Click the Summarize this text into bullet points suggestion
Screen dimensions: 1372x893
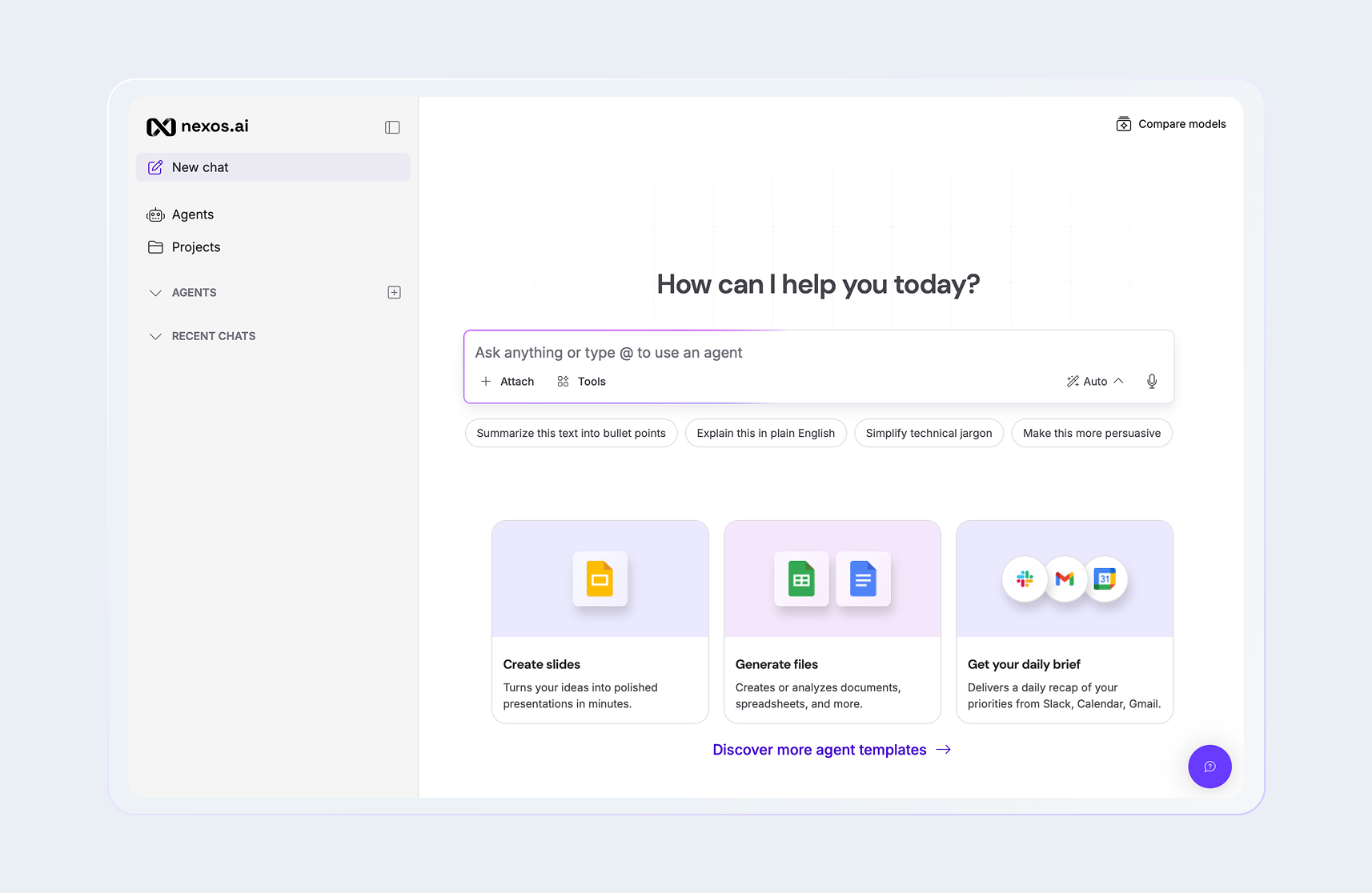(x=571, y=433)
